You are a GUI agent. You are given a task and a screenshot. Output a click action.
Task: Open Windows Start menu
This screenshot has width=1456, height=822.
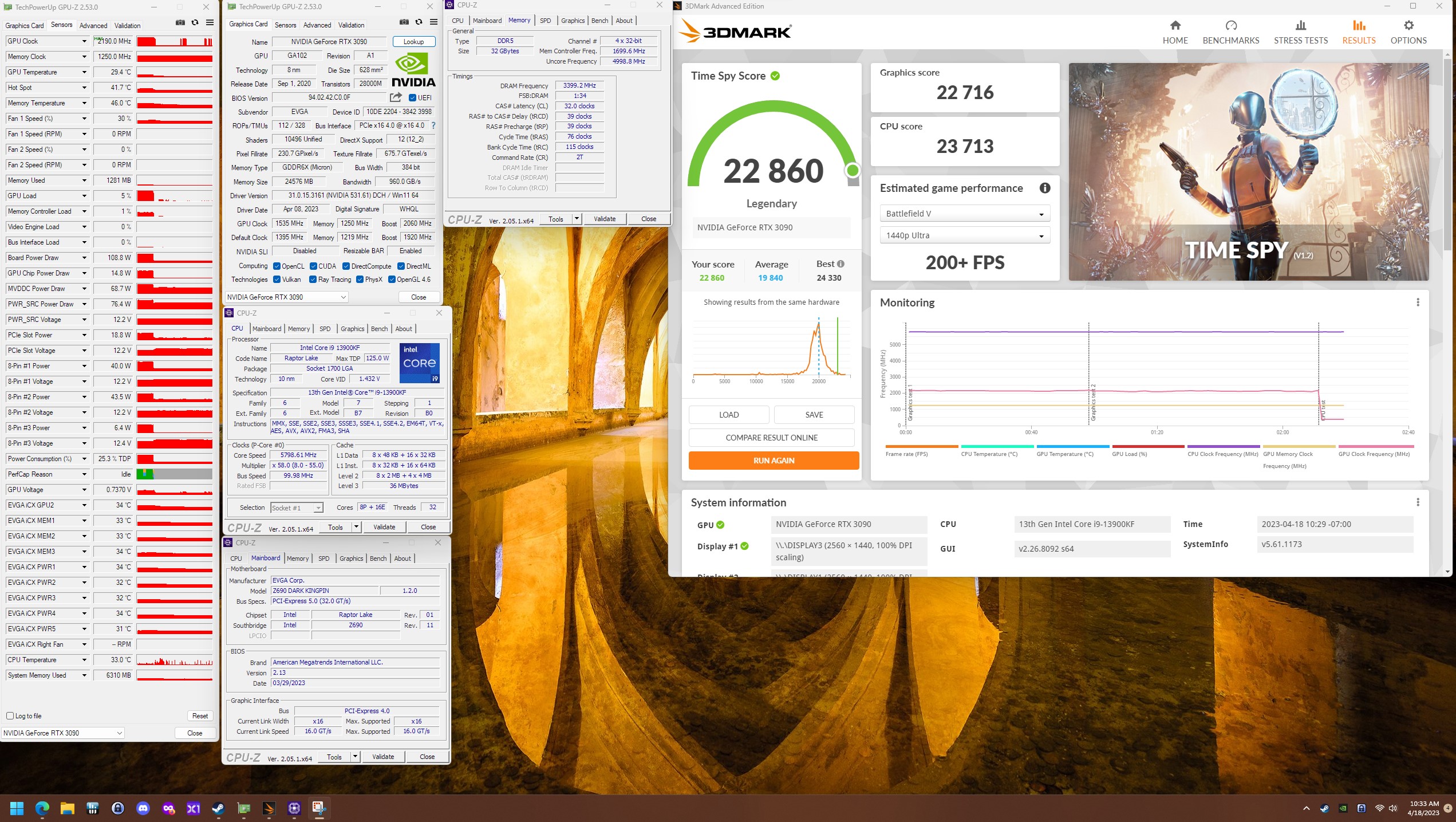coord(17,808)
